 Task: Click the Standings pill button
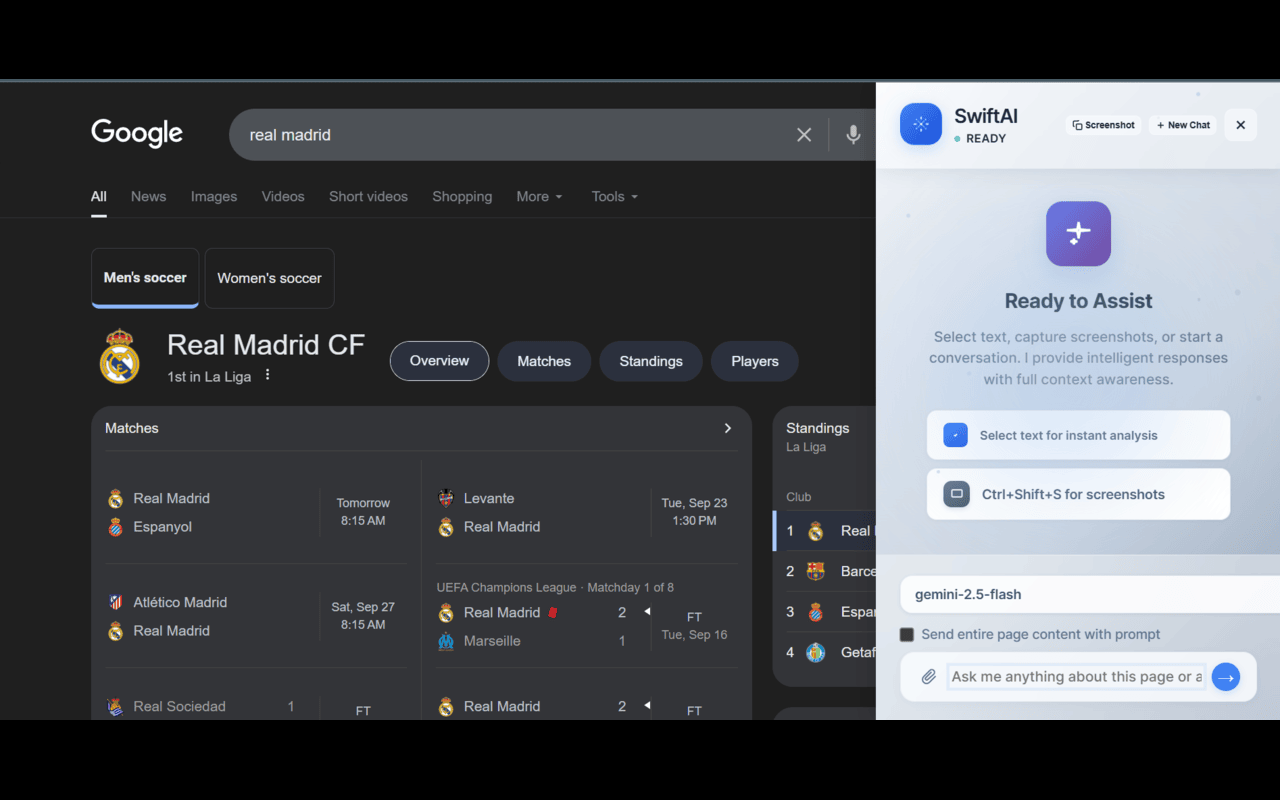coord(651,361)
